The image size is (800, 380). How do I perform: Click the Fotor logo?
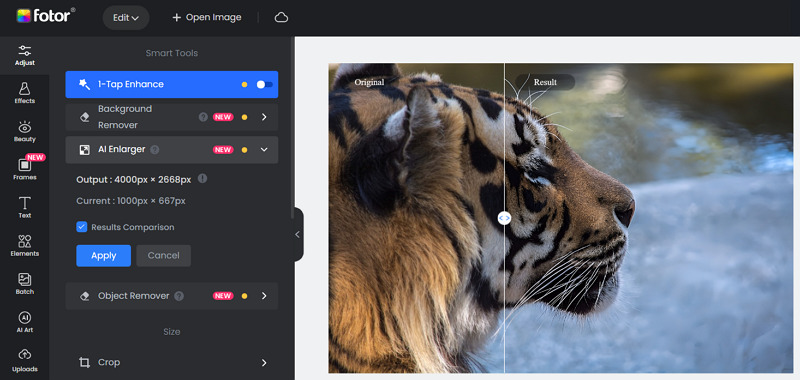pyautogui.click(x=45, y=16)
